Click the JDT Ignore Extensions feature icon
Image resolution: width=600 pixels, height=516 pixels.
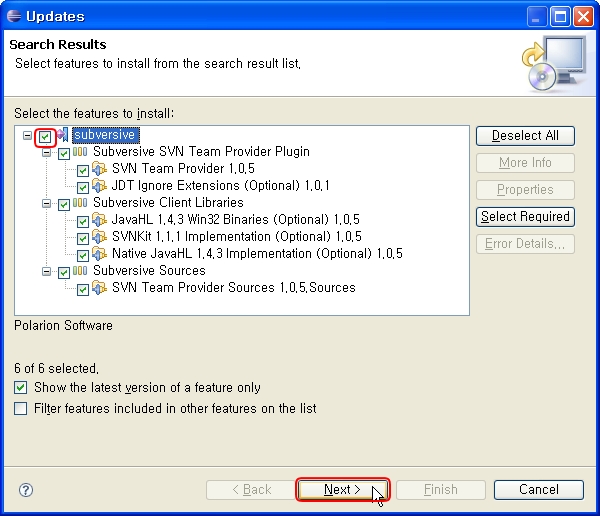[99, 185]
